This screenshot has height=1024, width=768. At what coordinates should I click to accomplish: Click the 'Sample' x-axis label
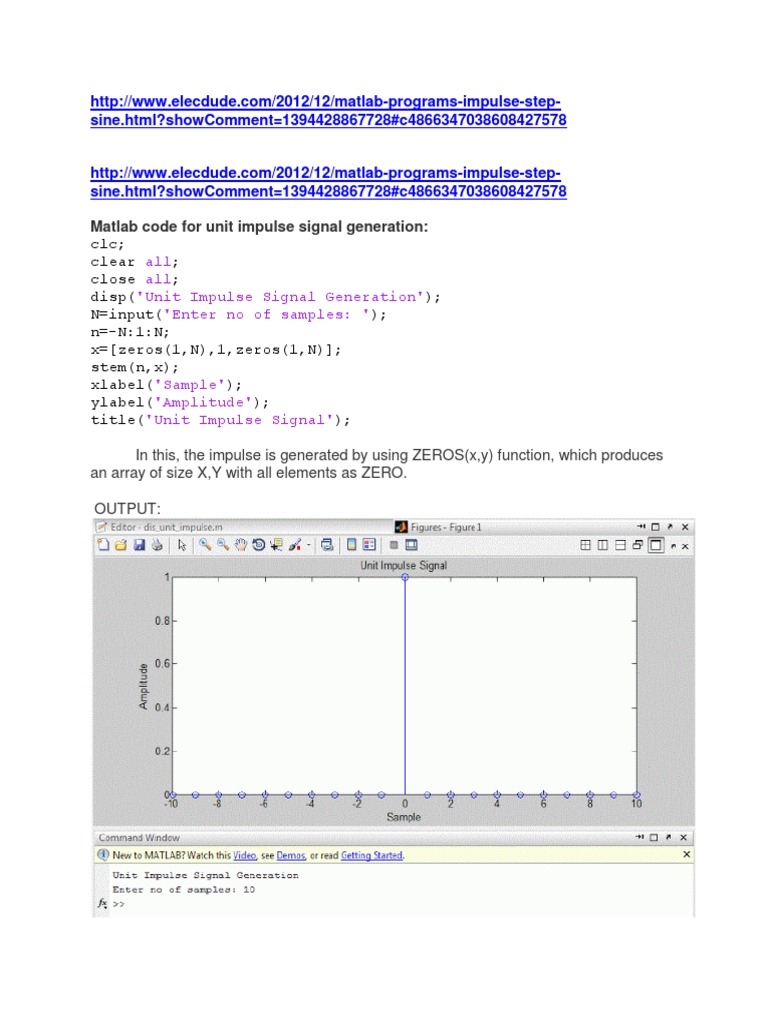pos(404,817)
